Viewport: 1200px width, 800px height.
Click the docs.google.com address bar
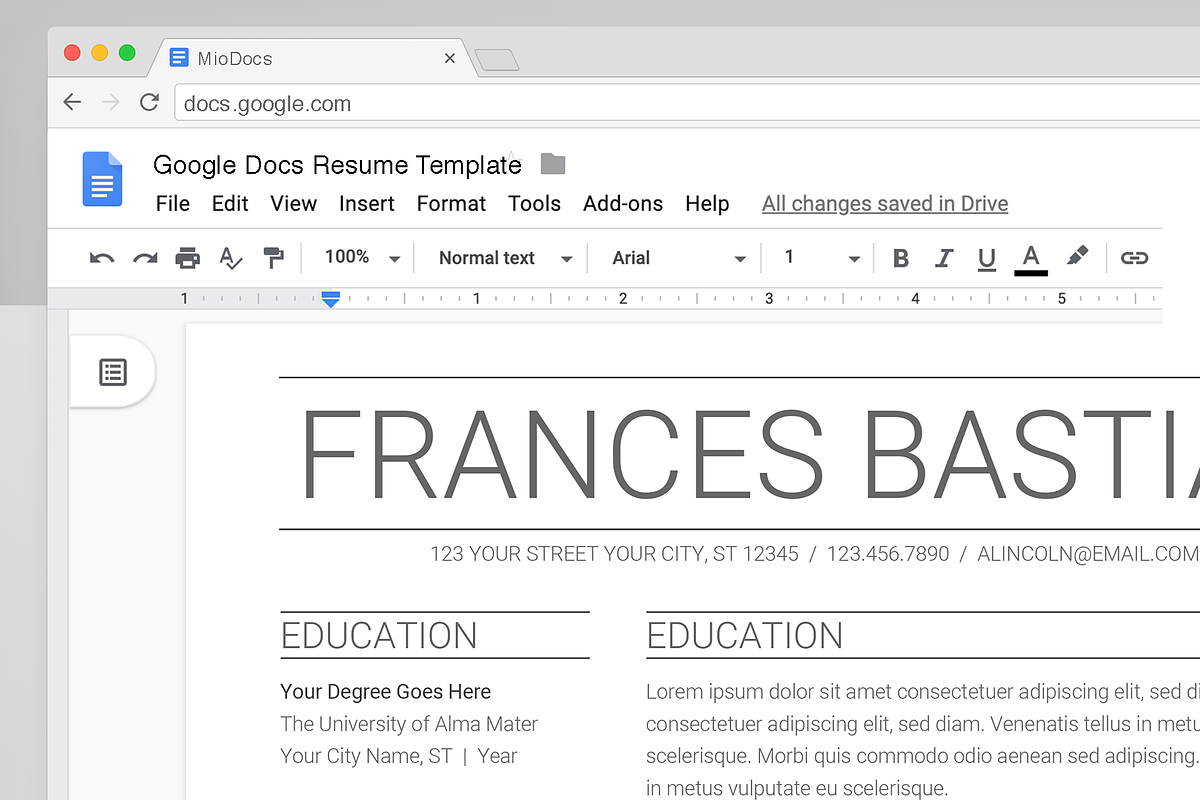pos(687,103)
